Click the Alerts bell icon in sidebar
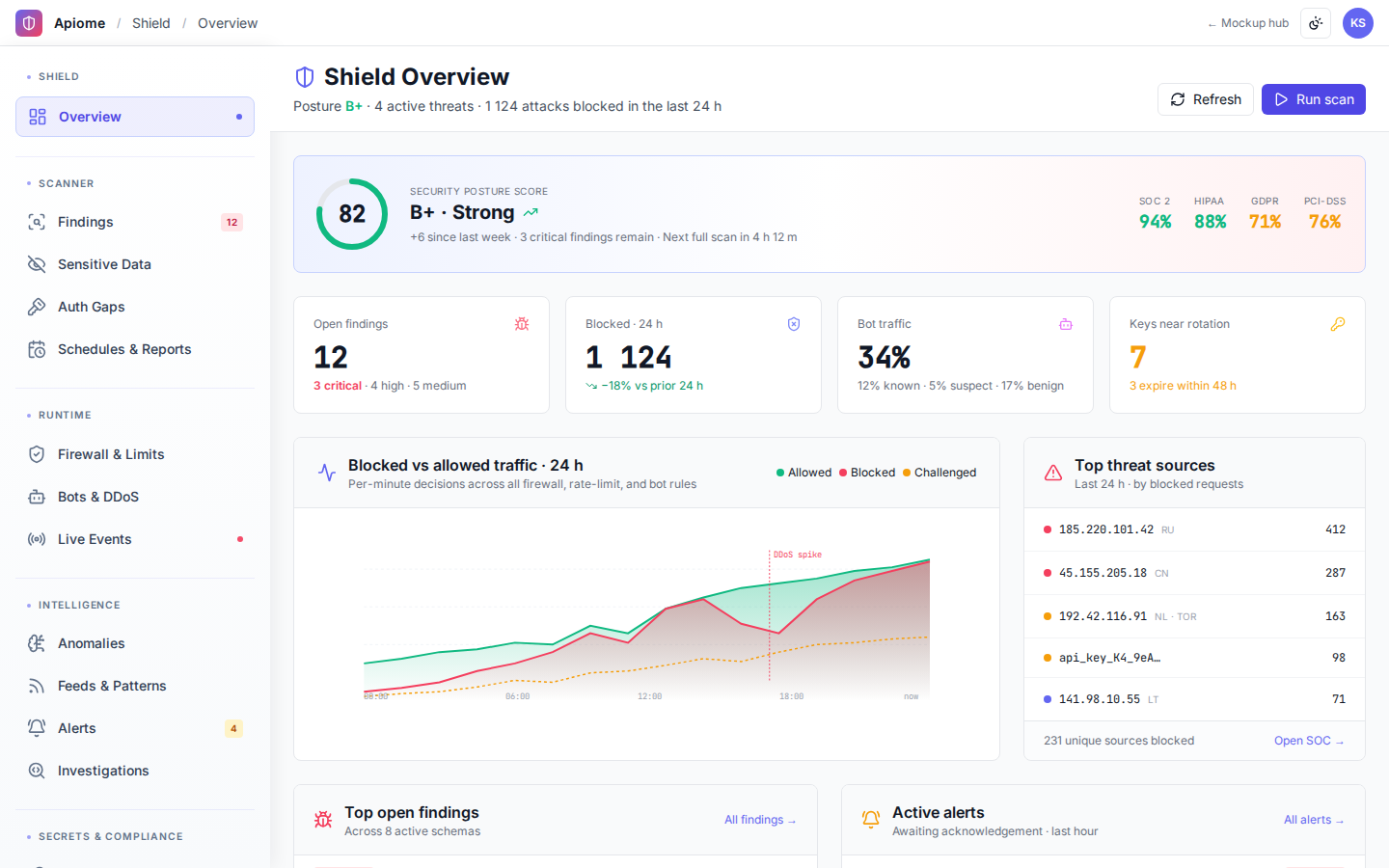This screenshot has width=1389, height=868. tap(37, 728)
